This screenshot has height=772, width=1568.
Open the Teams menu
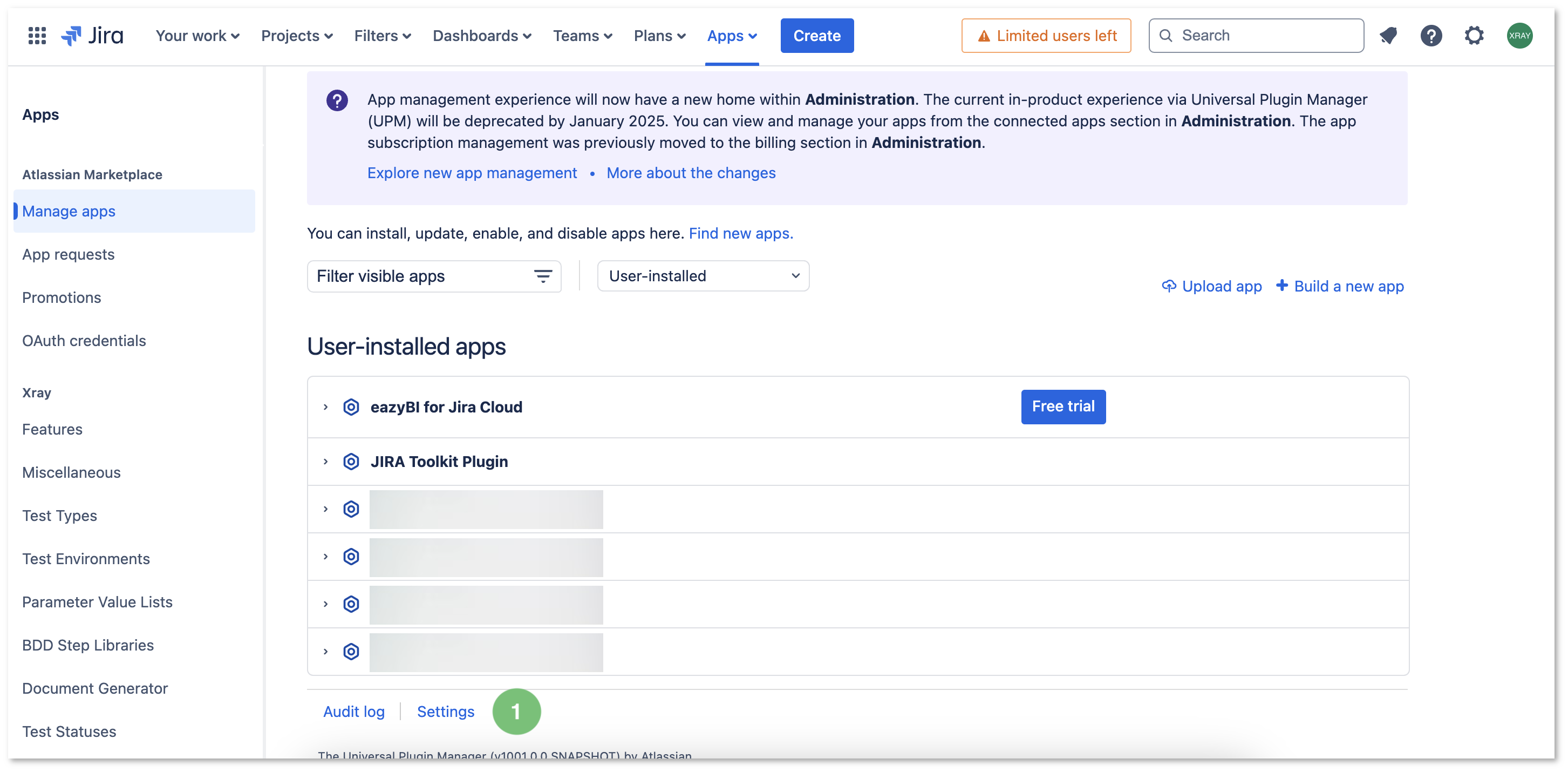[583, 35]
